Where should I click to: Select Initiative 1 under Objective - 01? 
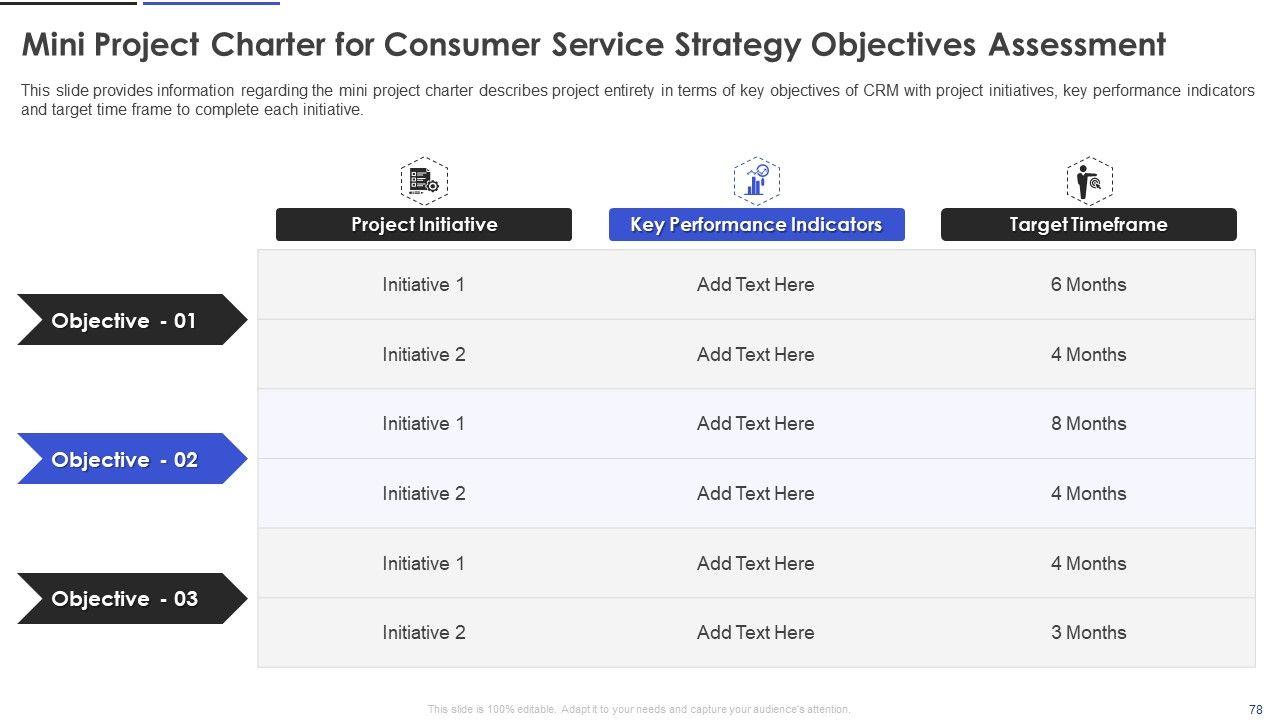[x=423, y=285]
